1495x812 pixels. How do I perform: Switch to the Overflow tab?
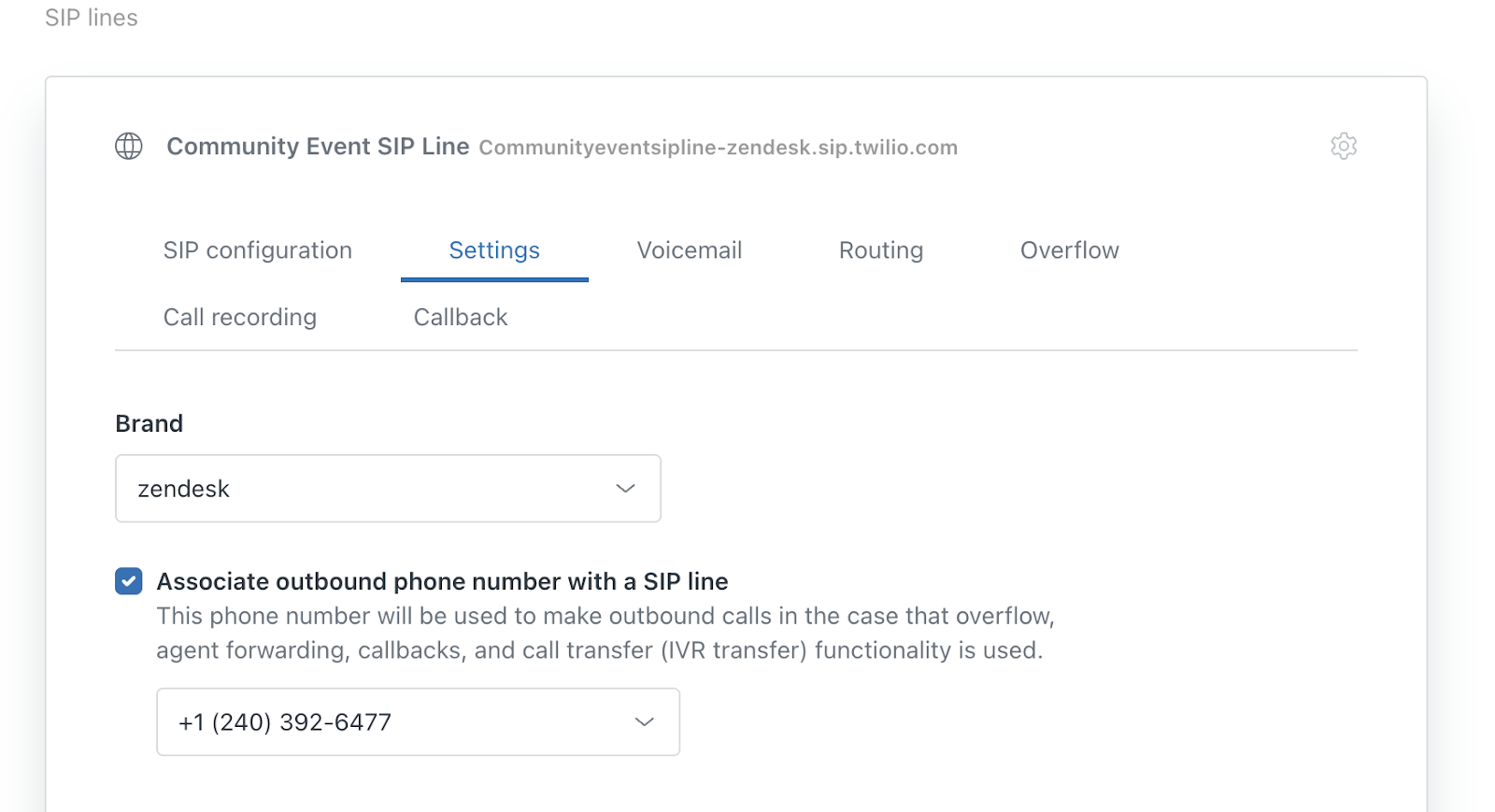click(1070, 250)
